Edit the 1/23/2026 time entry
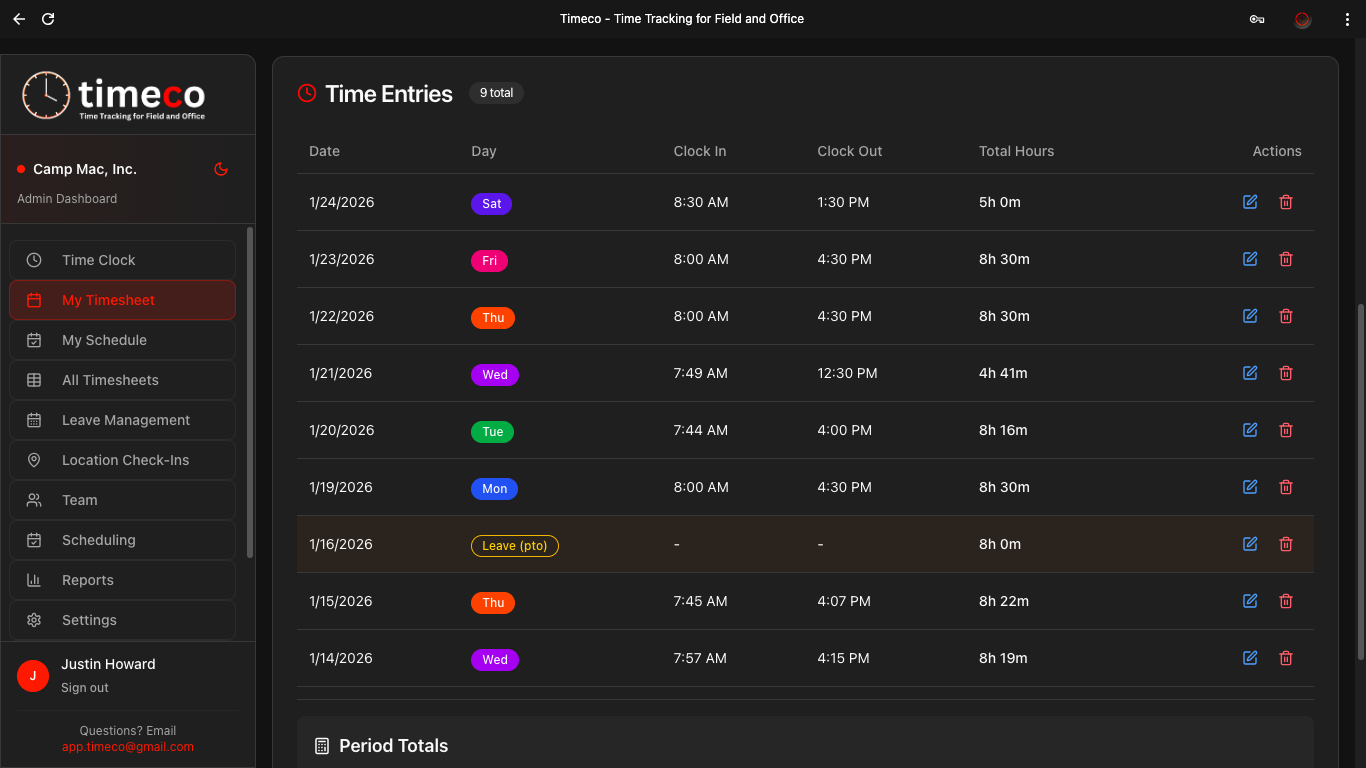 1250,259
